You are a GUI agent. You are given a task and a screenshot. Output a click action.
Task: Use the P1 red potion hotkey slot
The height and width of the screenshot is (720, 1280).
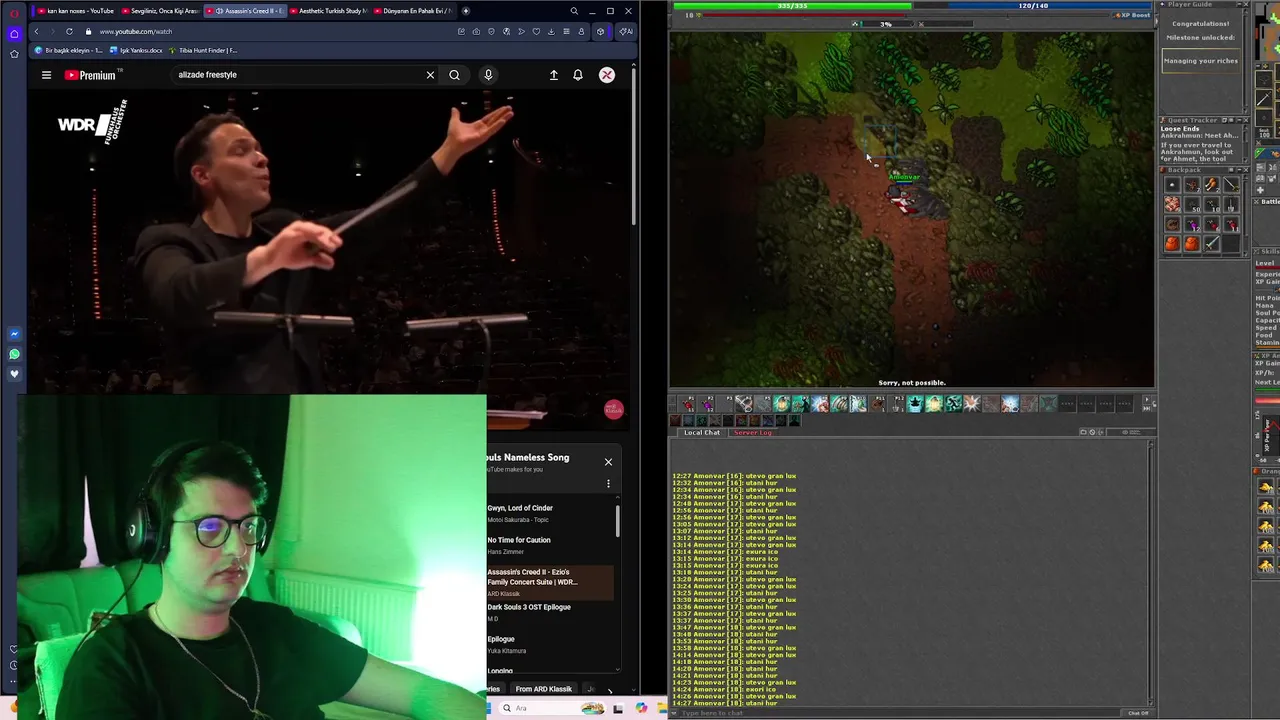[687, 404]
